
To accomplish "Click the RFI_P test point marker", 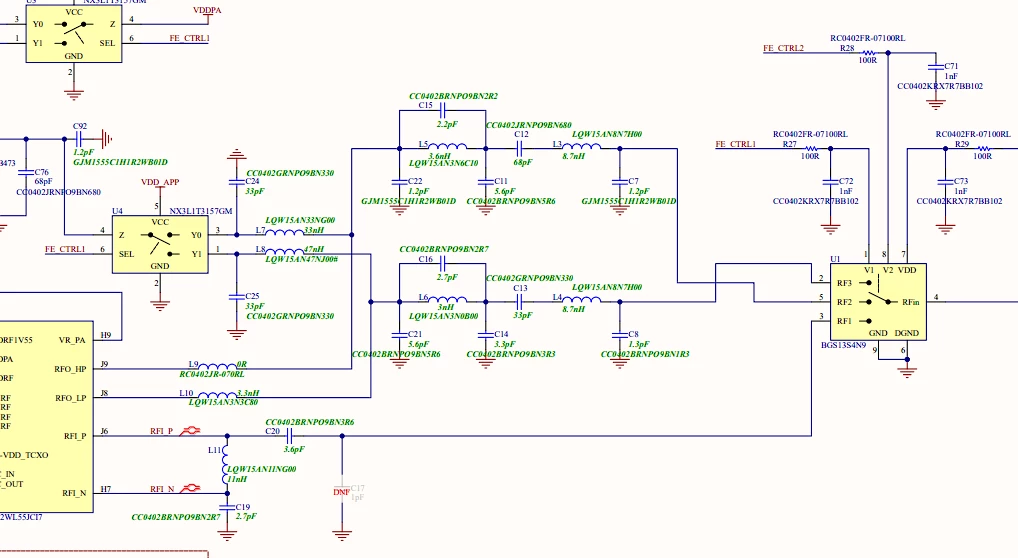I will click(x=190, y=431).
